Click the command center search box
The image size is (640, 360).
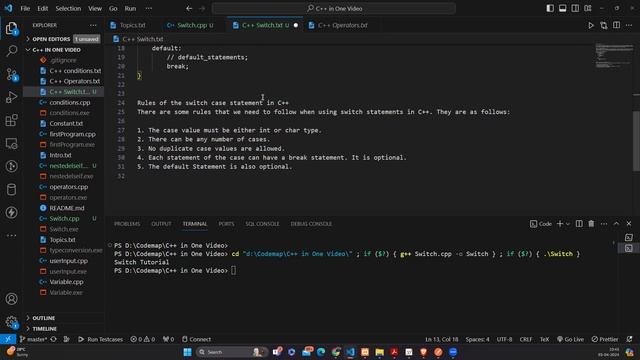[333, 8]
